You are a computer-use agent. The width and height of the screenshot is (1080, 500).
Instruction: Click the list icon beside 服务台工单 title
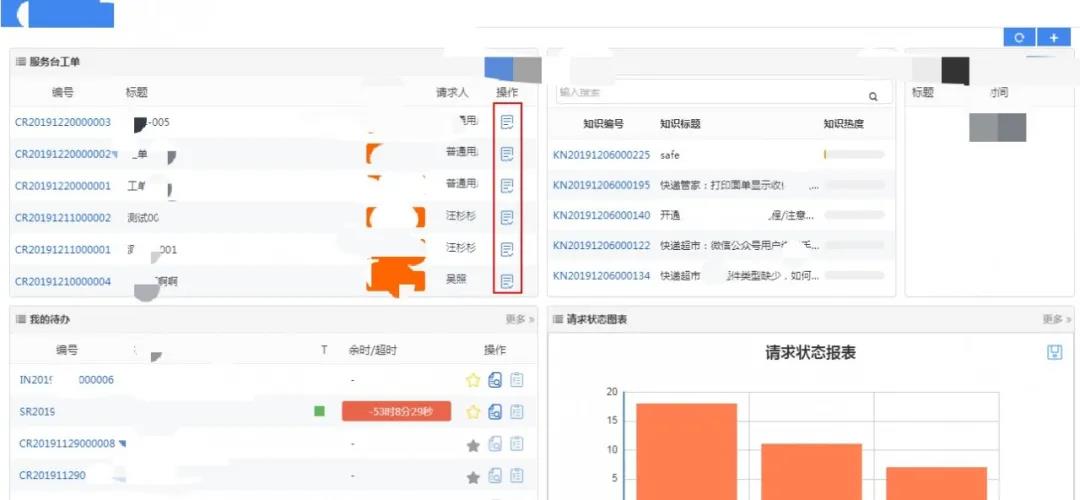coord(21,62)
